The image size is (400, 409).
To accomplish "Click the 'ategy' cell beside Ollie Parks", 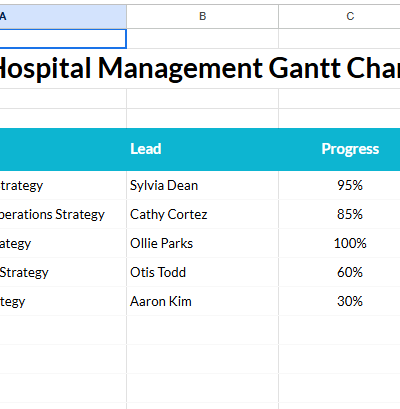I will pyautogui.click(x=63, y=243).
